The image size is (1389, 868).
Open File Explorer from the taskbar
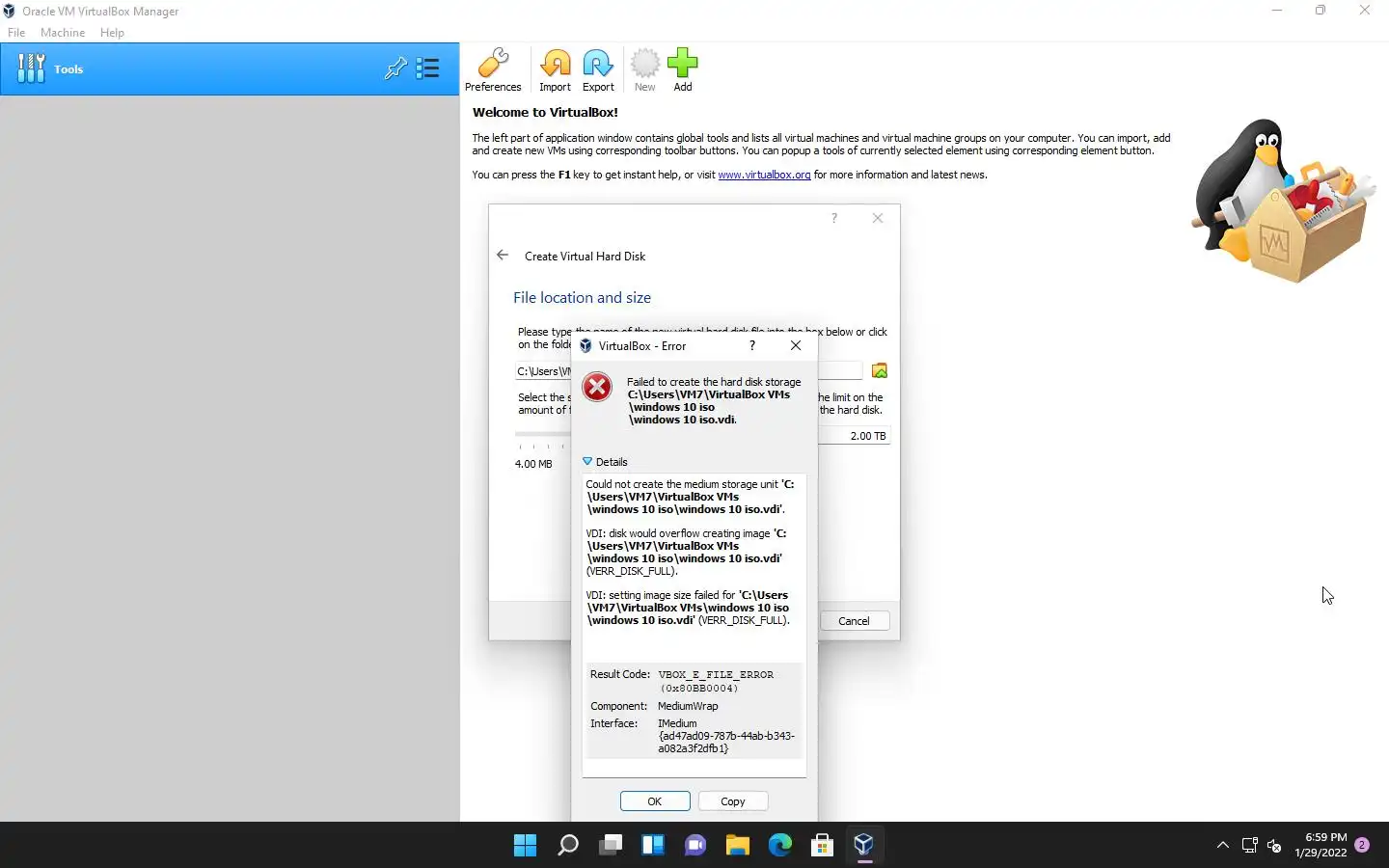pyautogui.click(x=738, y=845)
